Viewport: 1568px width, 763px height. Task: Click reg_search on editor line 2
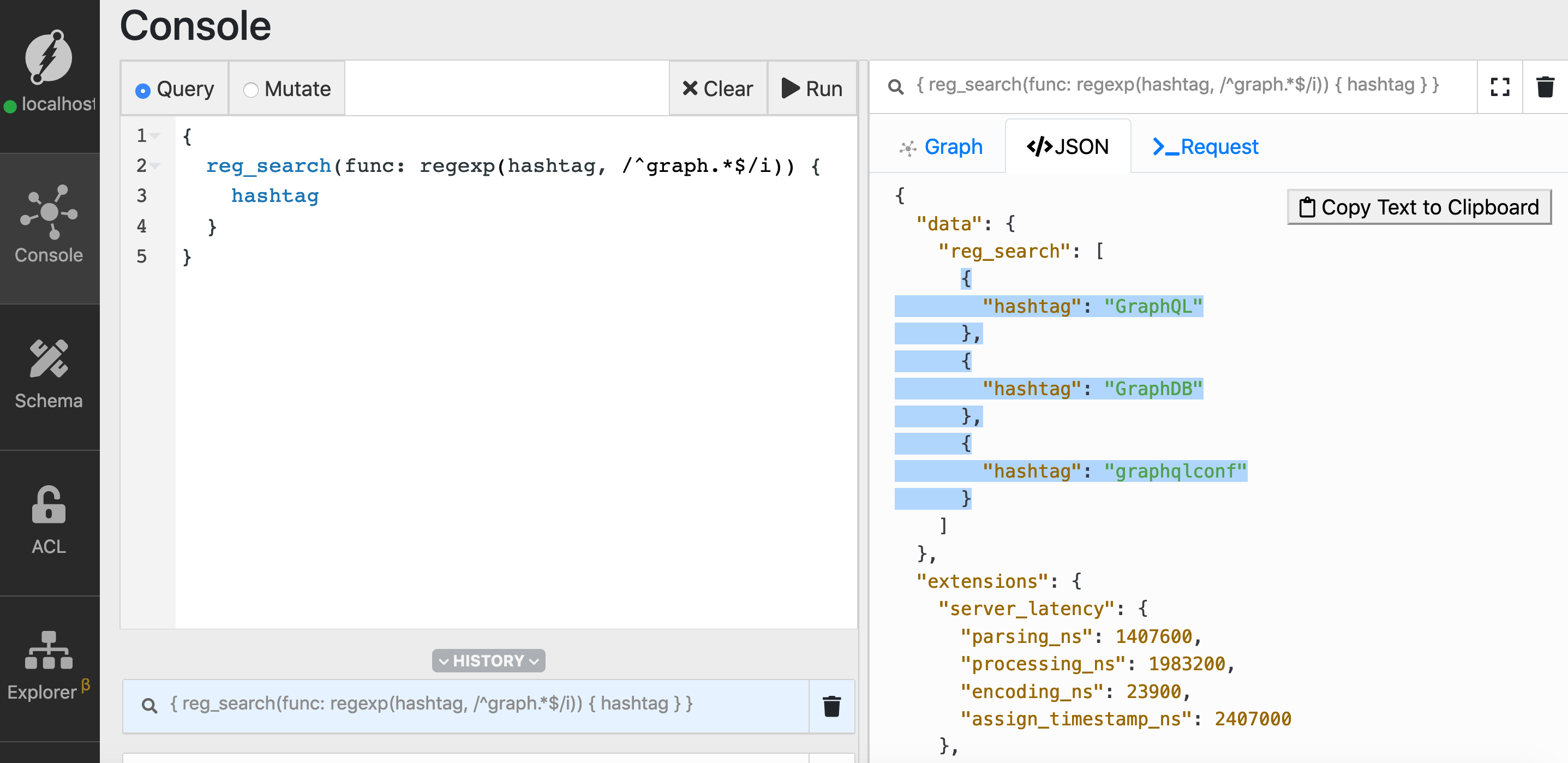[268, 165]
